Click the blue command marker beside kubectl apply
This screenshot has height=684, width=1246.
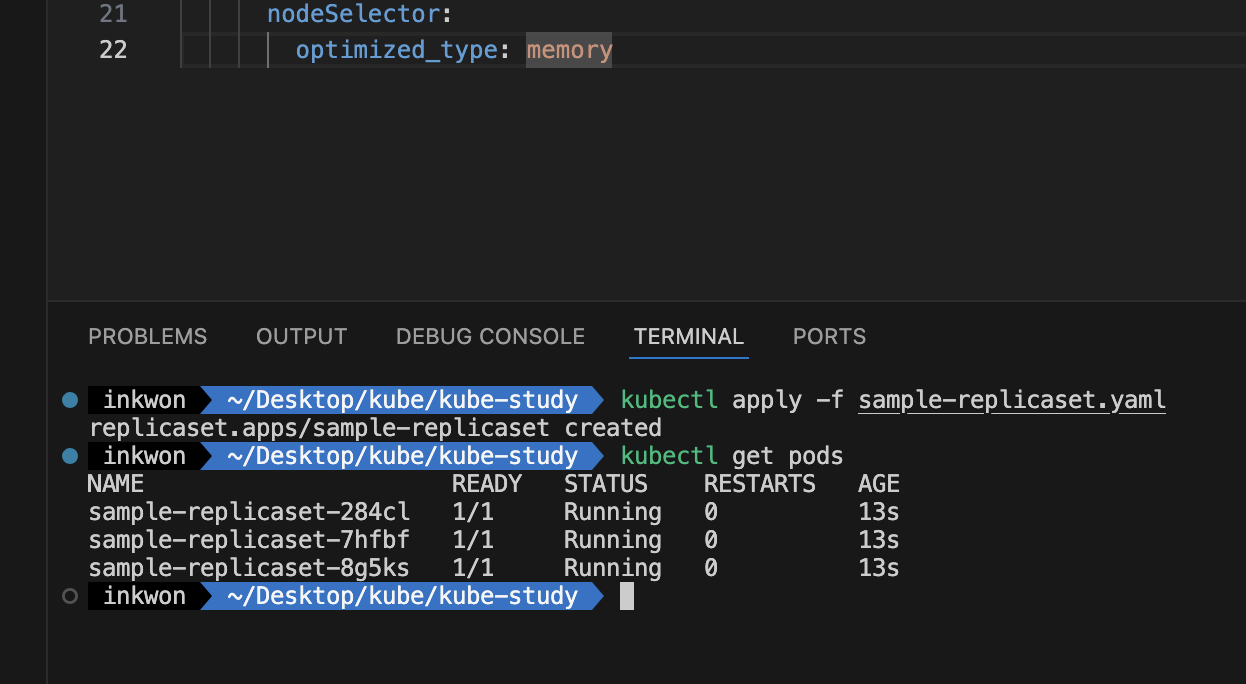tap(70, 401)
